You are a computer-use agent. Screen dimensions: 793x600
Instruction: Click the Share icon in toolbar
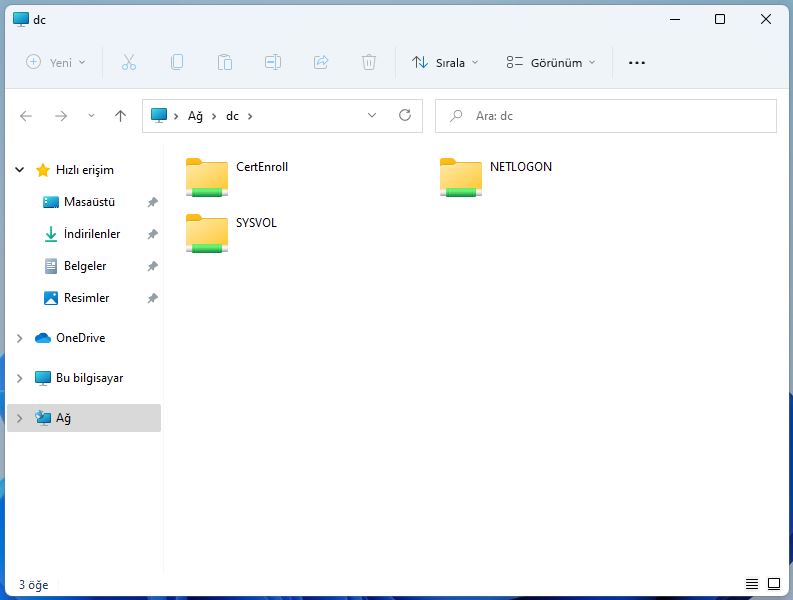pyautogui.click(x=321, y=62)
